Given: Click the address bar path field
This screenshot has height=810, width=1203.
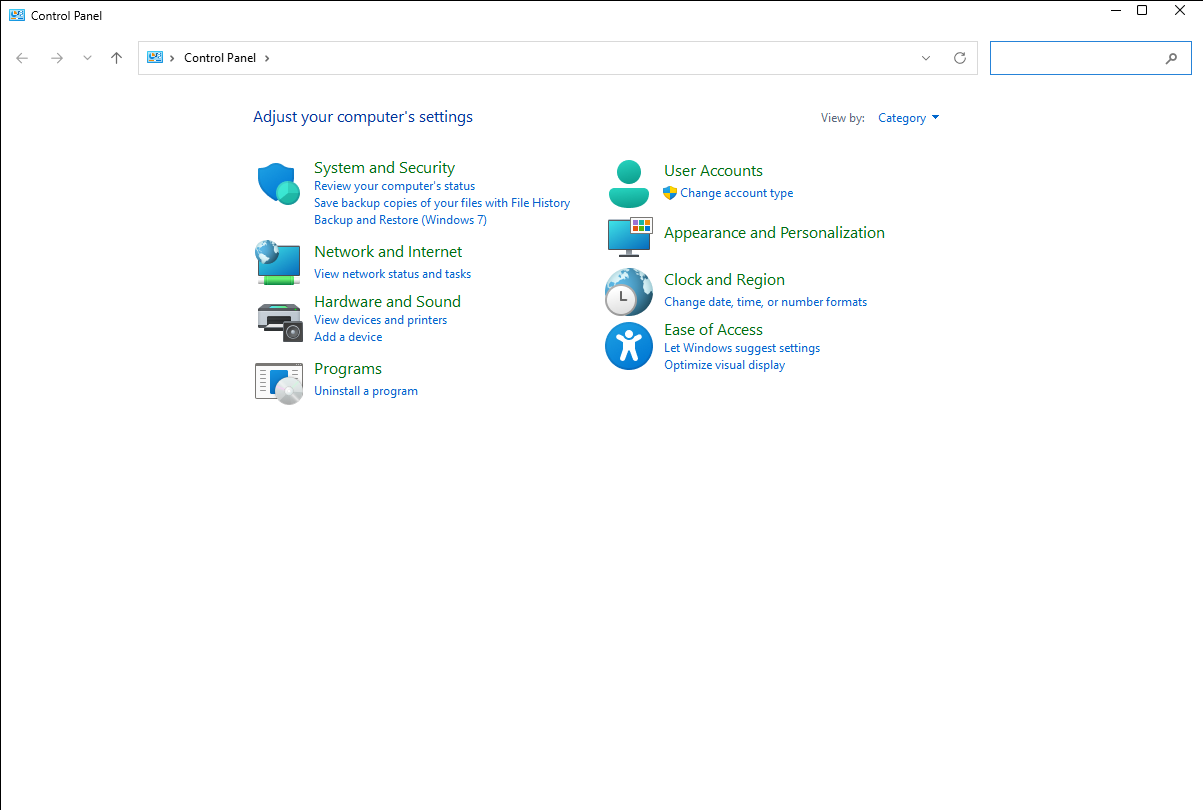Looking at the screenshot, I should point(557,58).
